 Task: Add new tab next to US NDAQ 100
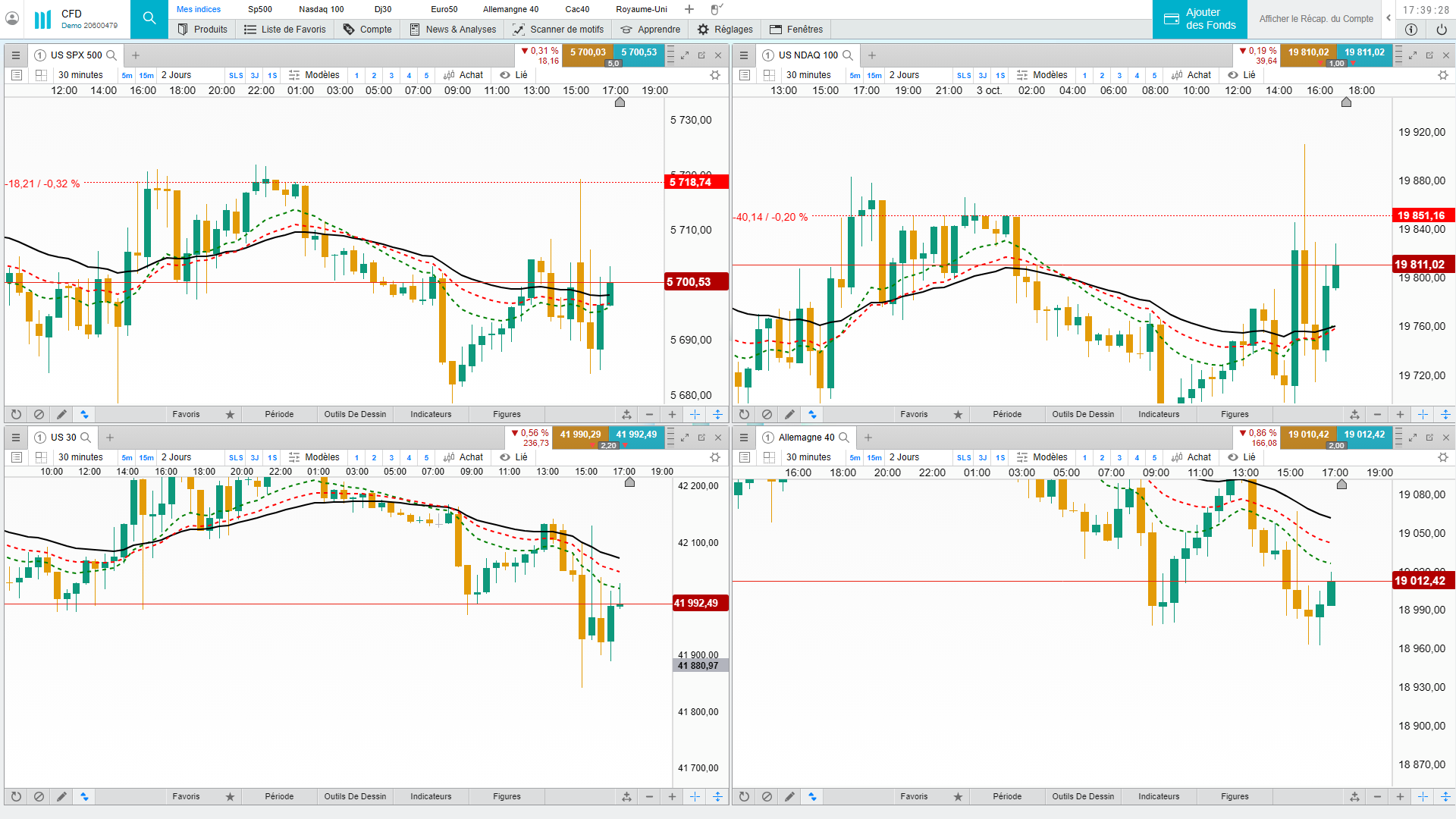click(x=872, y=55)
